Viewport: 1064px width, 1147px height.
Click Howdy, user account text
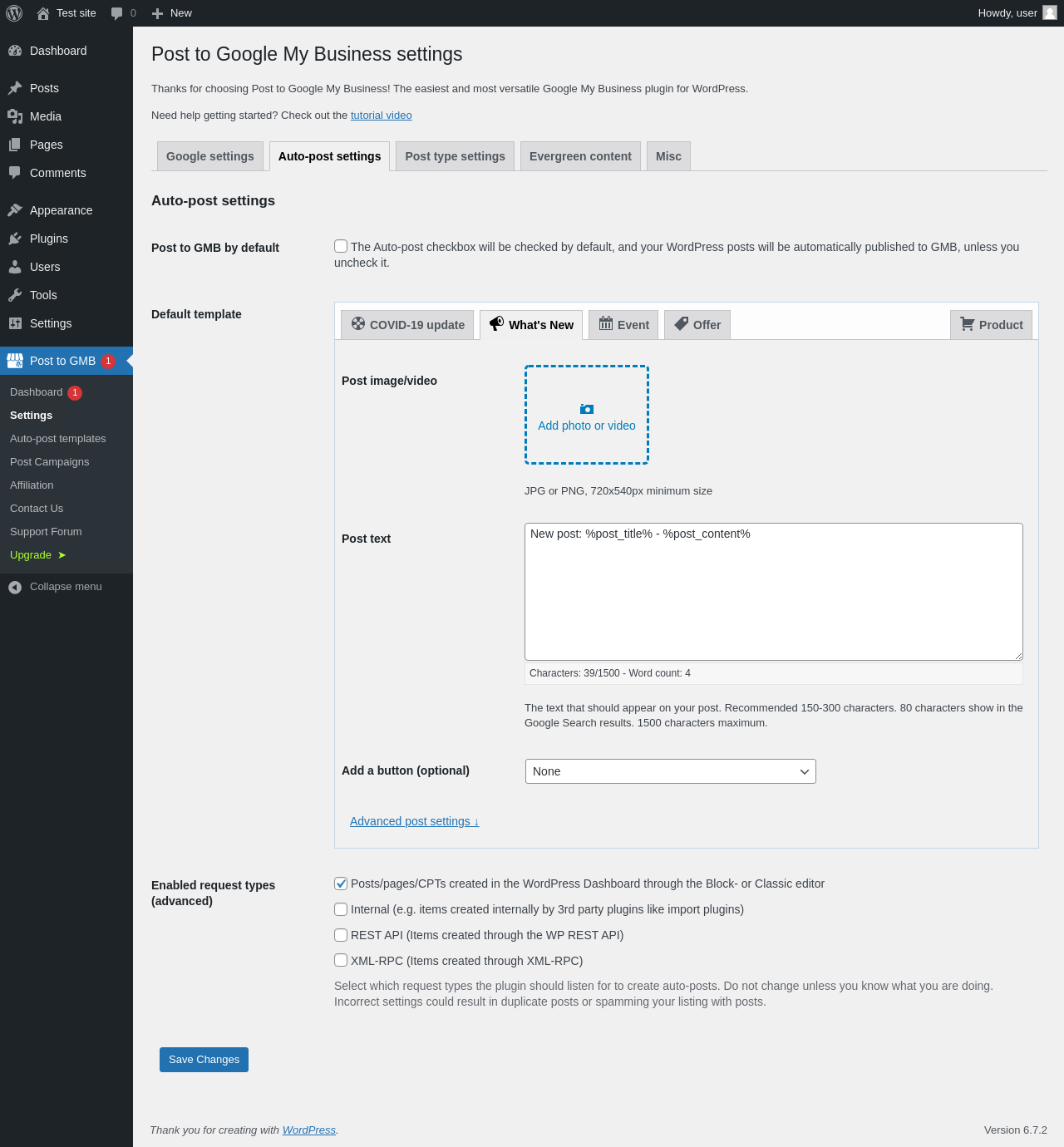click(x=1007, y=13)
